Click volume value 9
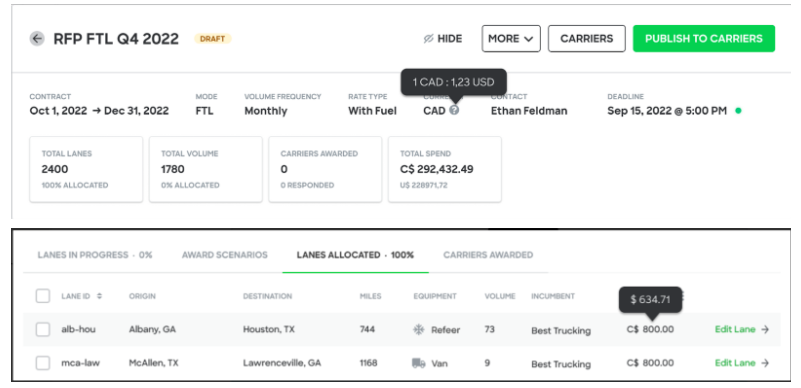The width and height of the screenshot is (801, 388). (x=487, y=363)
